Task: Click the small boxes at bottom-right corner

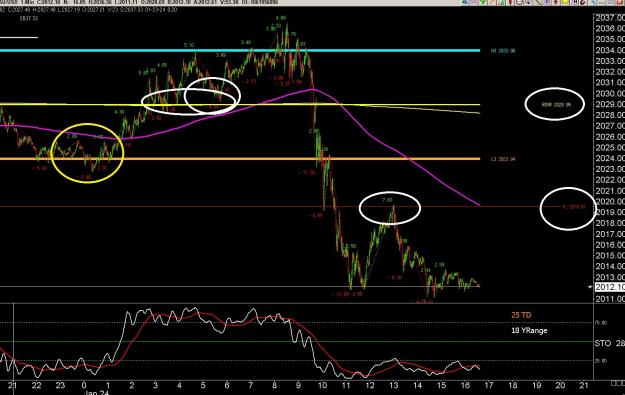Action: (x=618, y=383)
